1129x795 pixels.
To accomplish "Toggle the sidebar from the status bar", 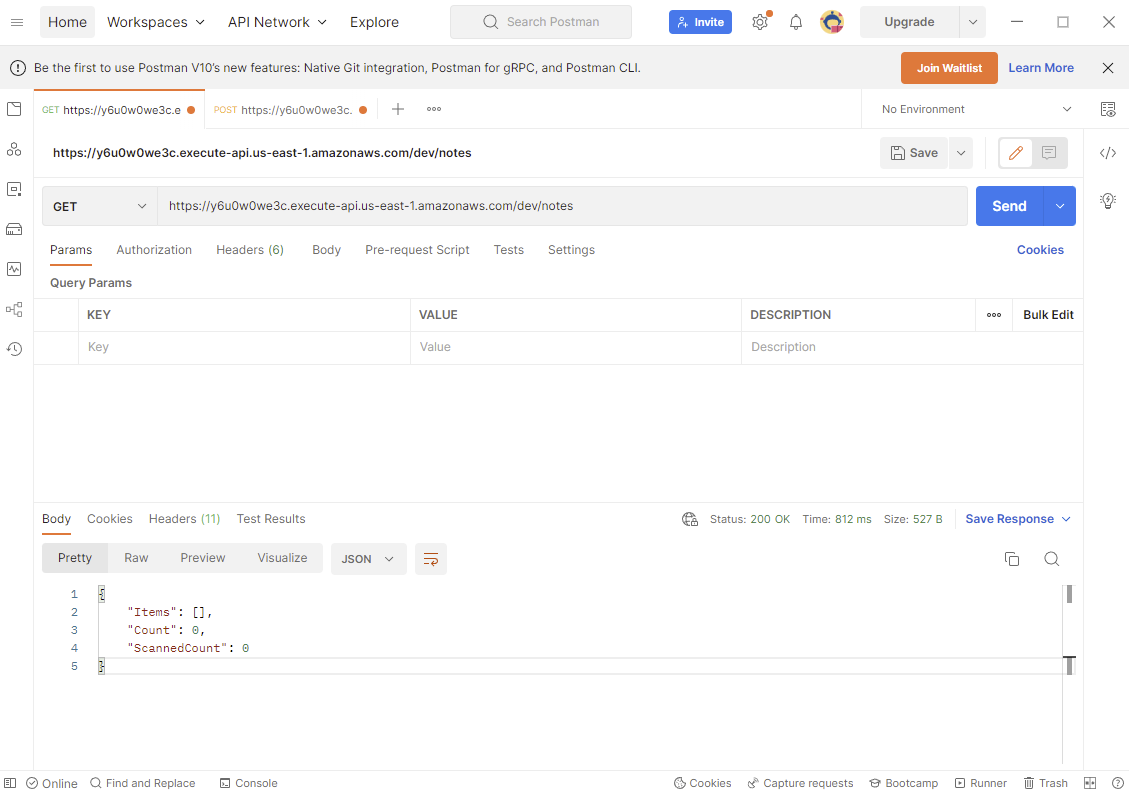I will pyautogui.click(x=10, y=783).
